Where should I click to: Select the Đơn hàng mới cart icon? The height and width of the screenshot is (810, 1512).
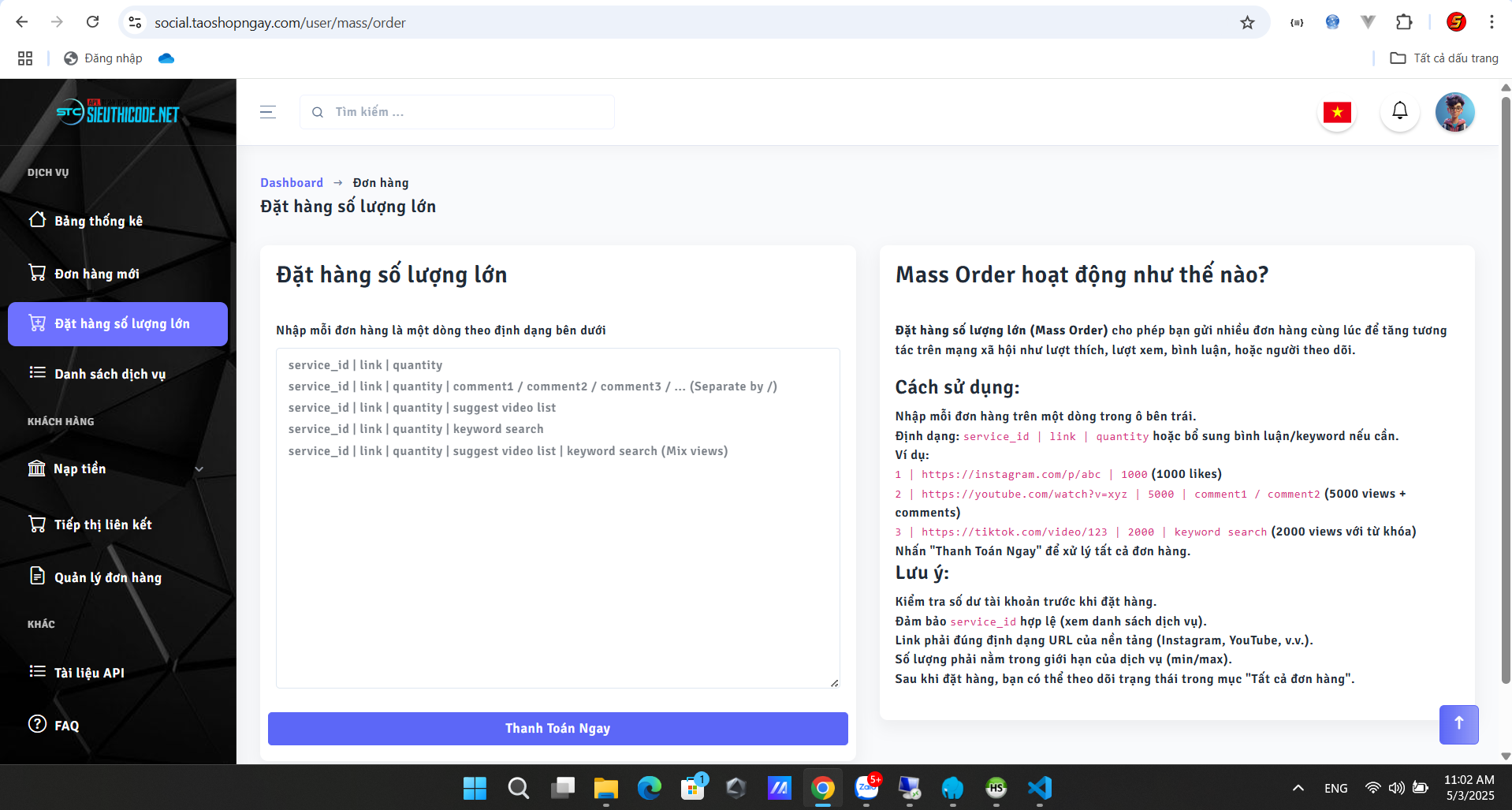(x=36, y=273)
